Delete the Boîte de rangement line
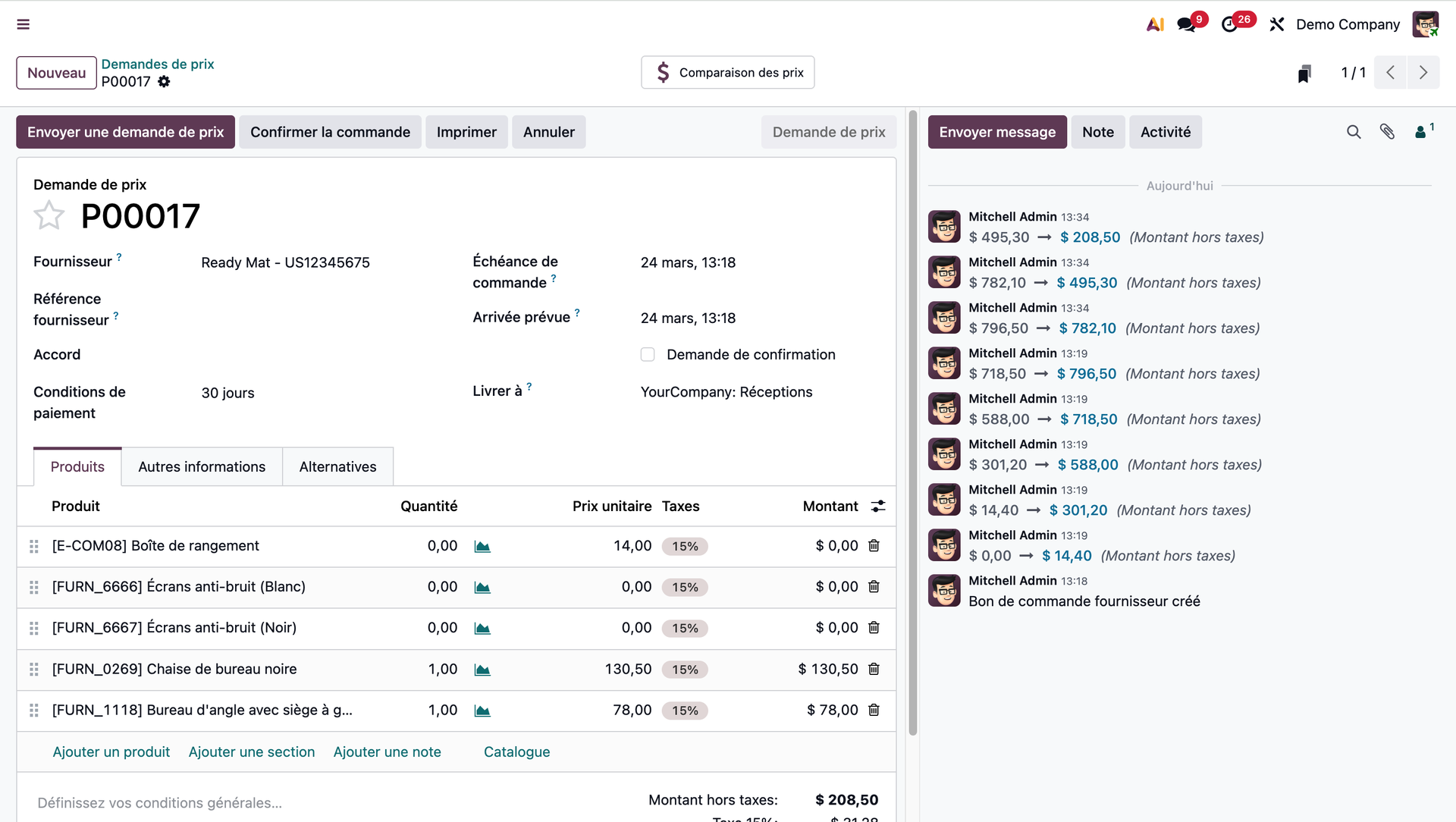The height and width of the screenshot is (822, 1456). coord(874,546)
